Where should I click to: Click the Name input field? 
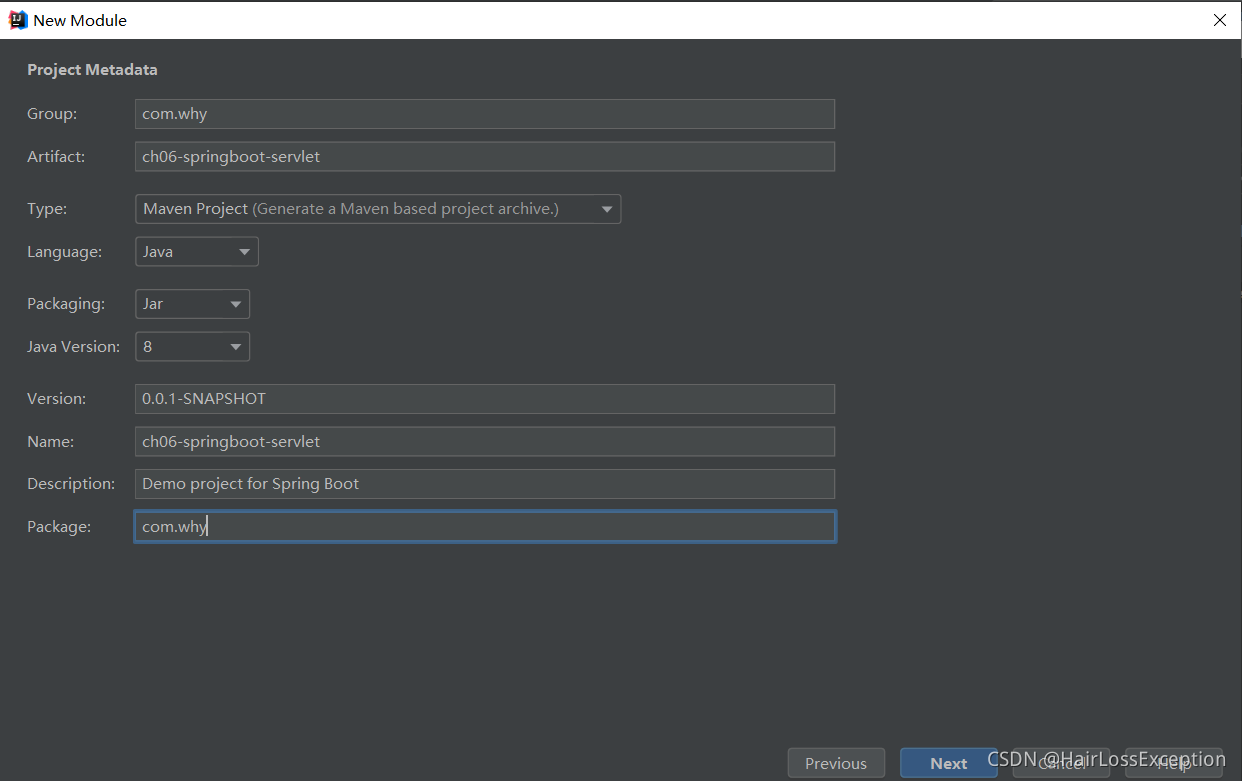(484, 441)
